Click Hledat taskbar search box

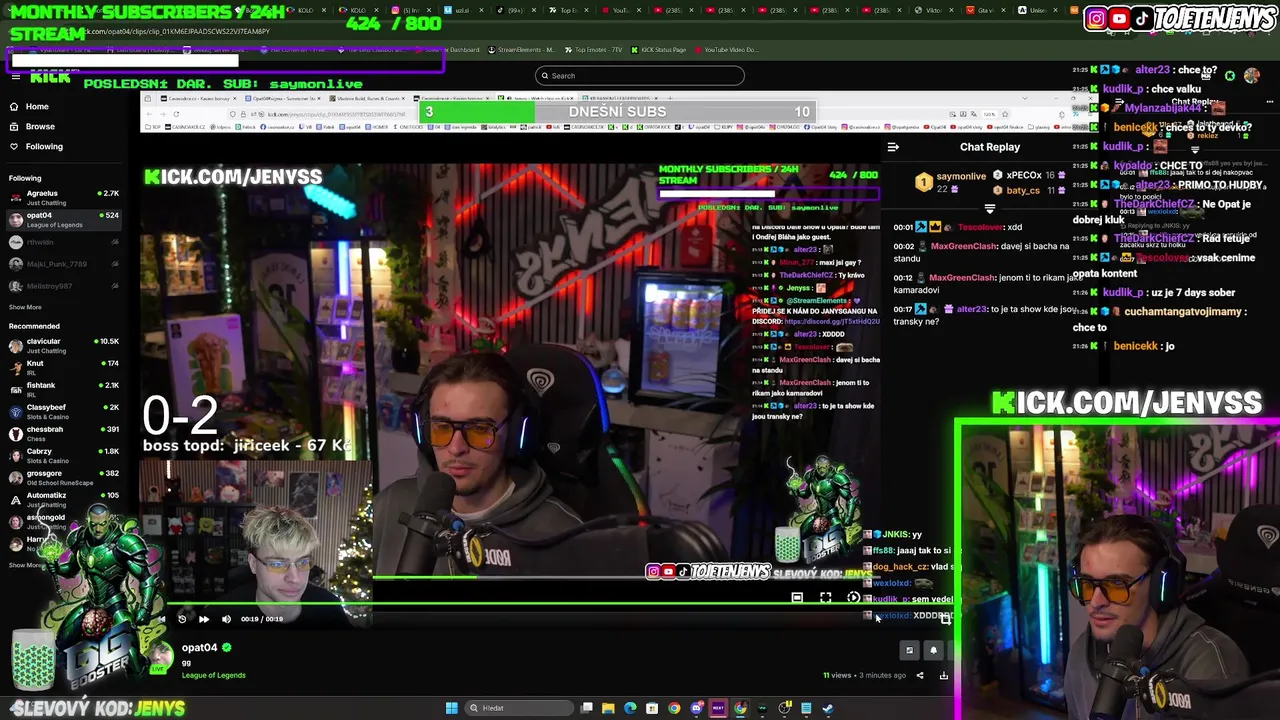click(x=519, y=708)
